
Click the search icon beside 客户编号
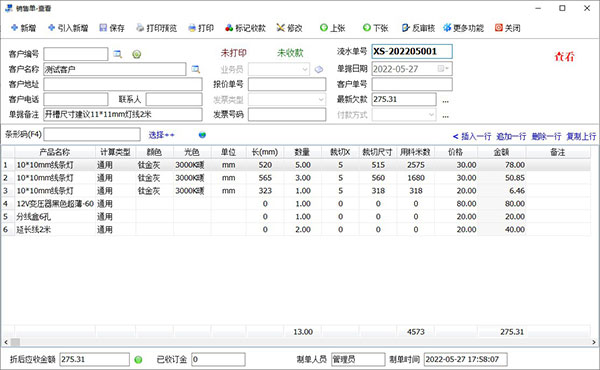coord(118,54)
